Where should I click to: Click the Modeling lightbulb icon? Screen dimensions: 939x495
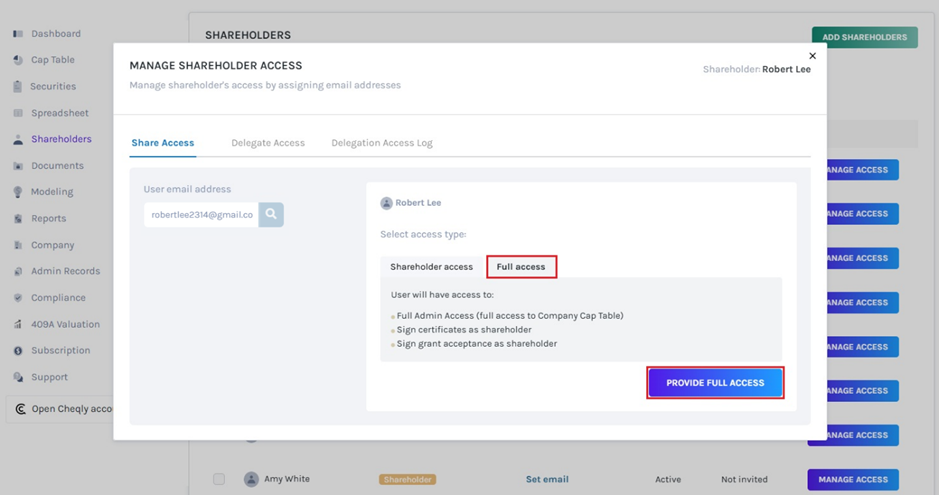(x=18, y=192)
